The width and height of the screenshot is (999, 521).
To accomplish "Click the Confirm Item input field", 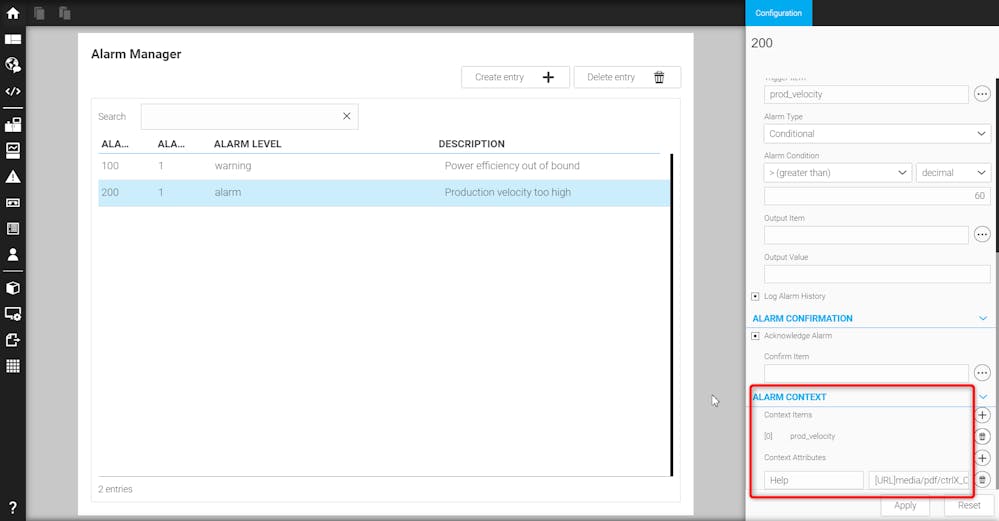I will pos(866,373).
